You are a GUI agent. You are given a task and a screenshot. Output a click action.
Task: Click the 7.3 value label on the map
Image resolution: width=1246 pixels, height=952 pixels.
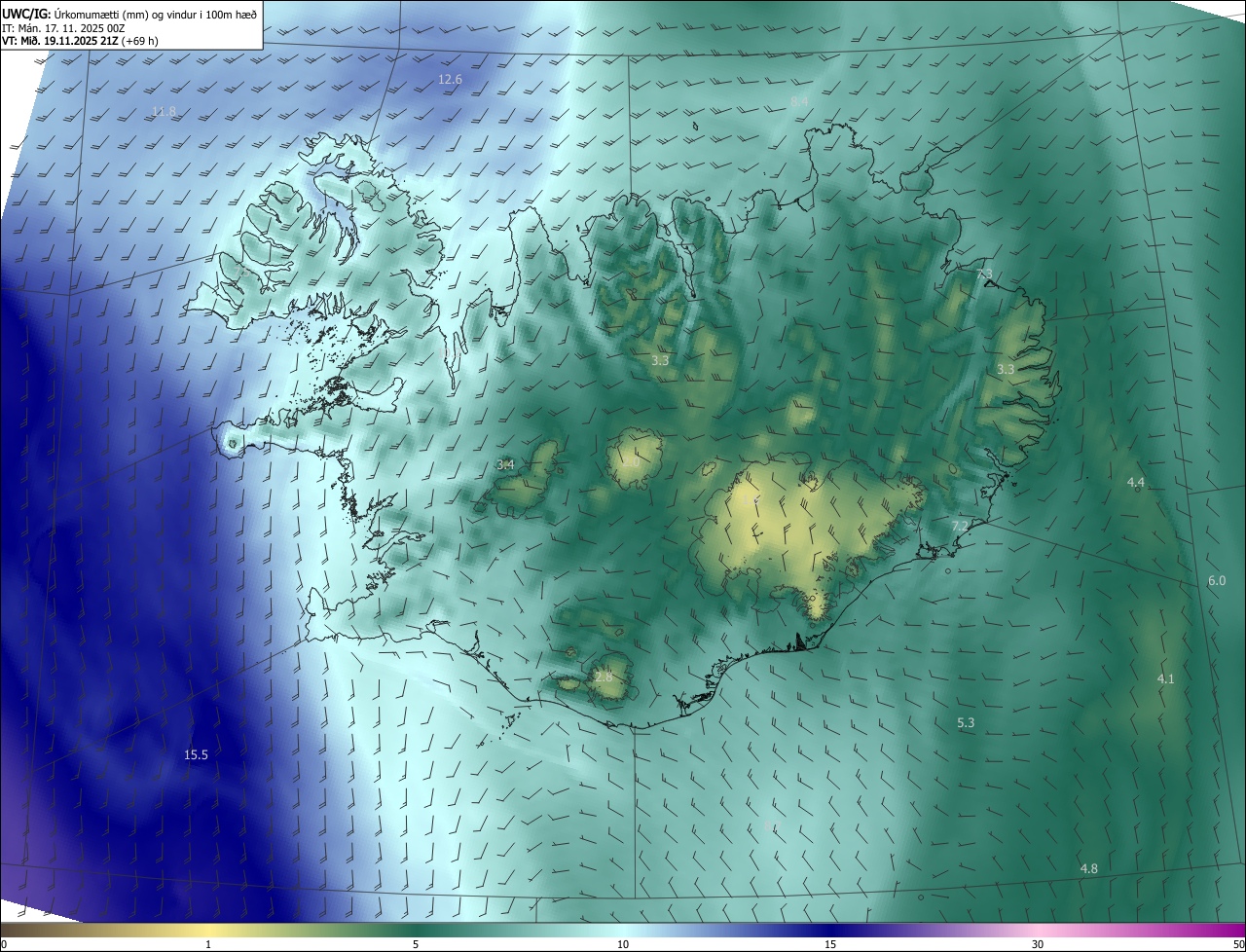pos(984,273)
